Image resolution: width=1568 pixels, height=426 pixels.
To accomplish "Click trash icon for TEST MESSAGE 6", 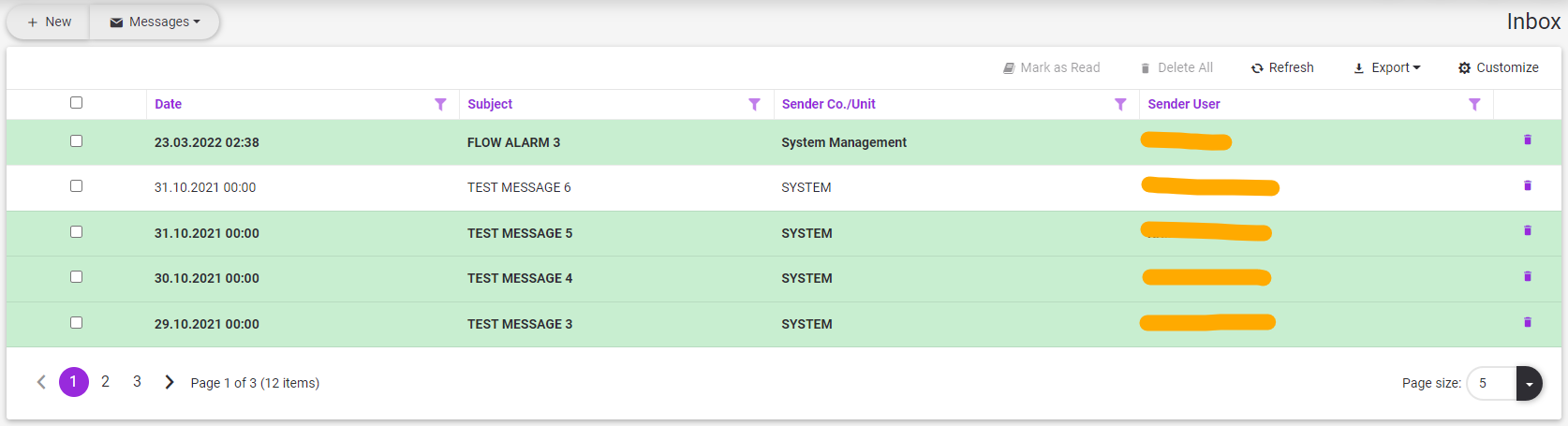I will pyautogui.click(x=1527, y=186).
